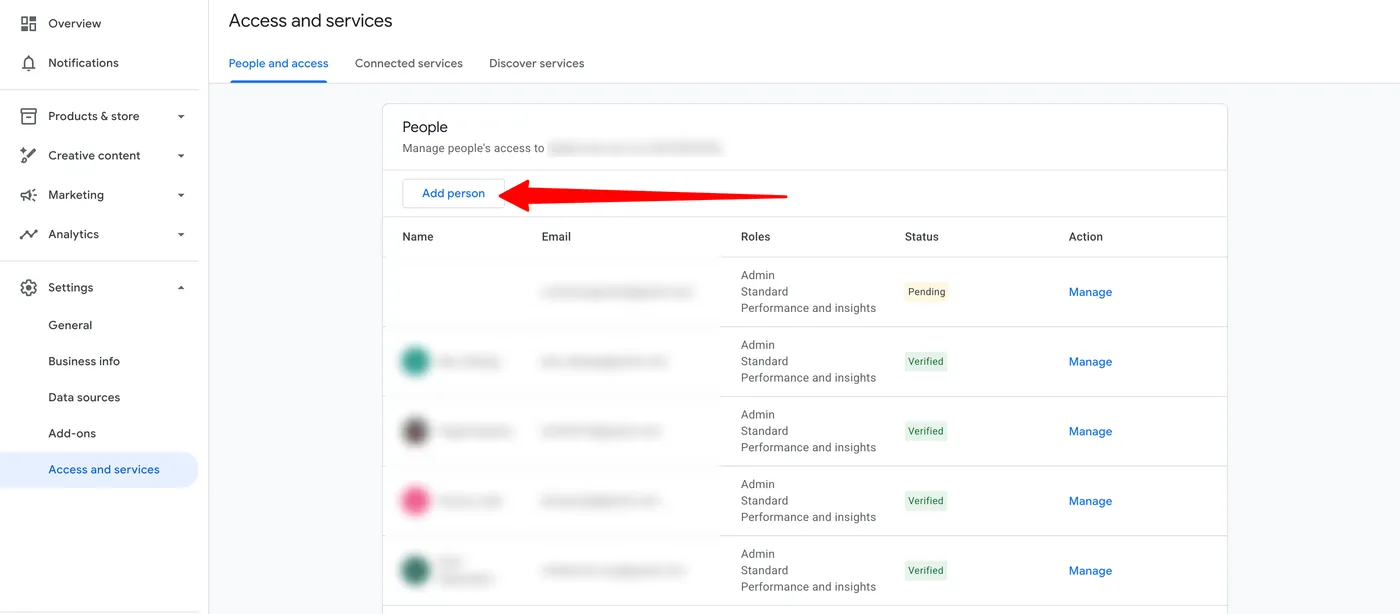Click the Roles column header

coord(756,237)
